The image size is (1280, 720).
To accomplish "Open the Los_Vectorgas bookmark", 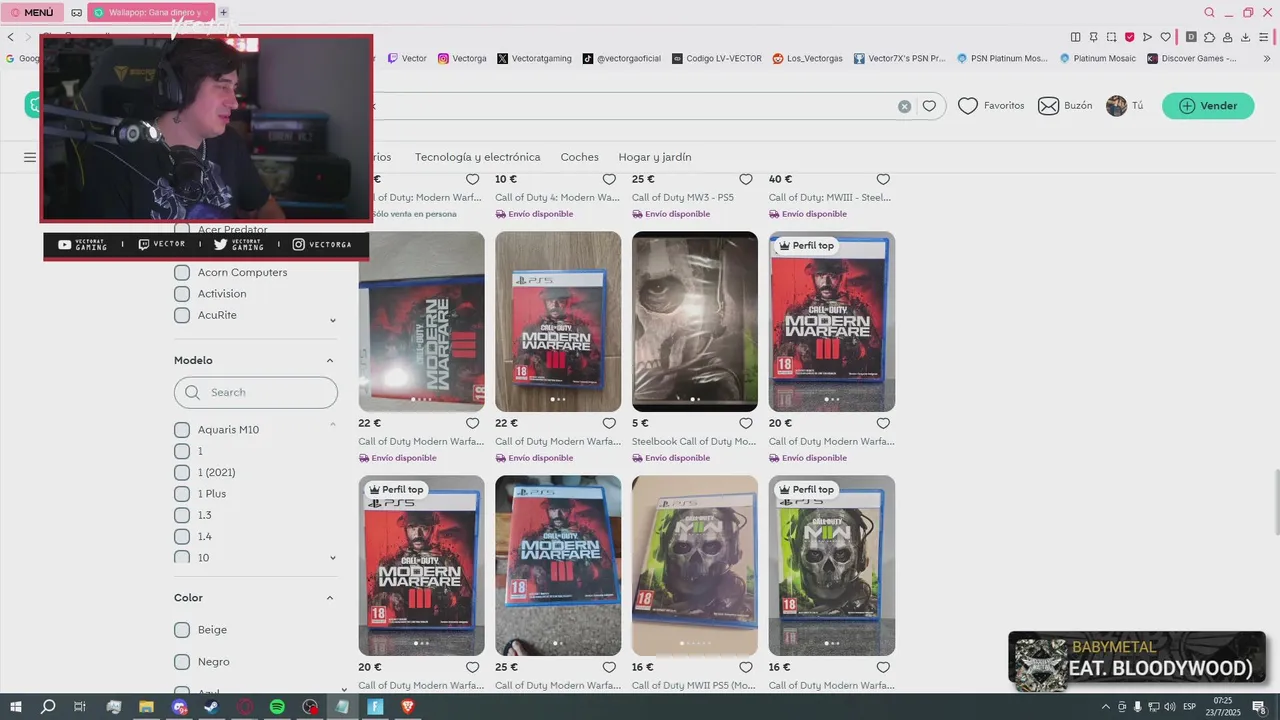I will click(808, 59).
